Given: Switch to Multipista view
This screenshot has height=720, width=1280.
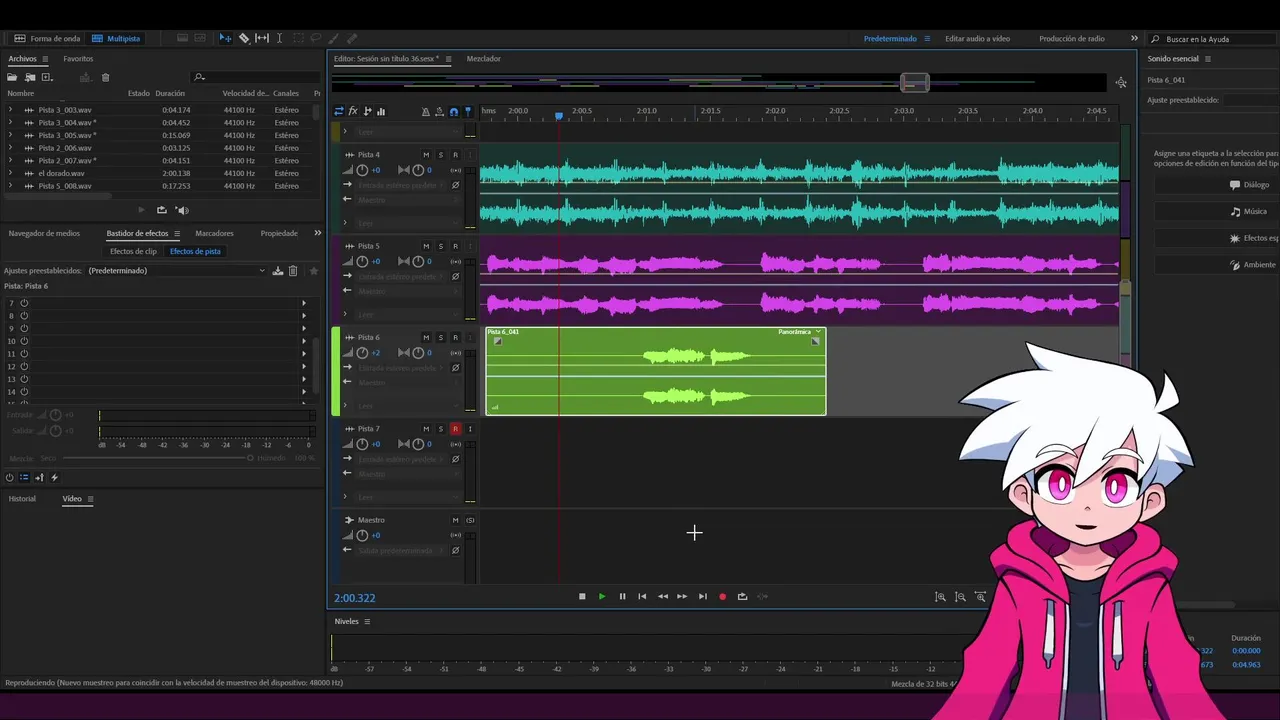Looking at the screenshot, I should [116, 38].
